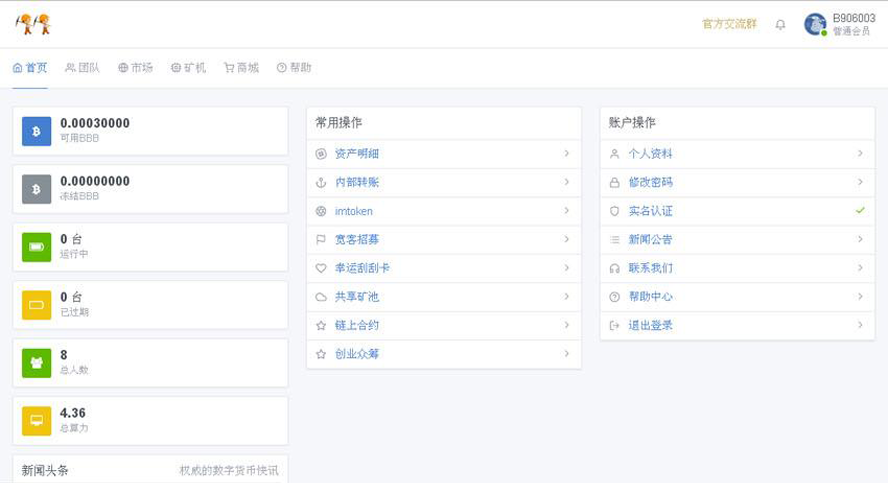Click the heart icon beside 幸运刮刮卡

point(321,268)
